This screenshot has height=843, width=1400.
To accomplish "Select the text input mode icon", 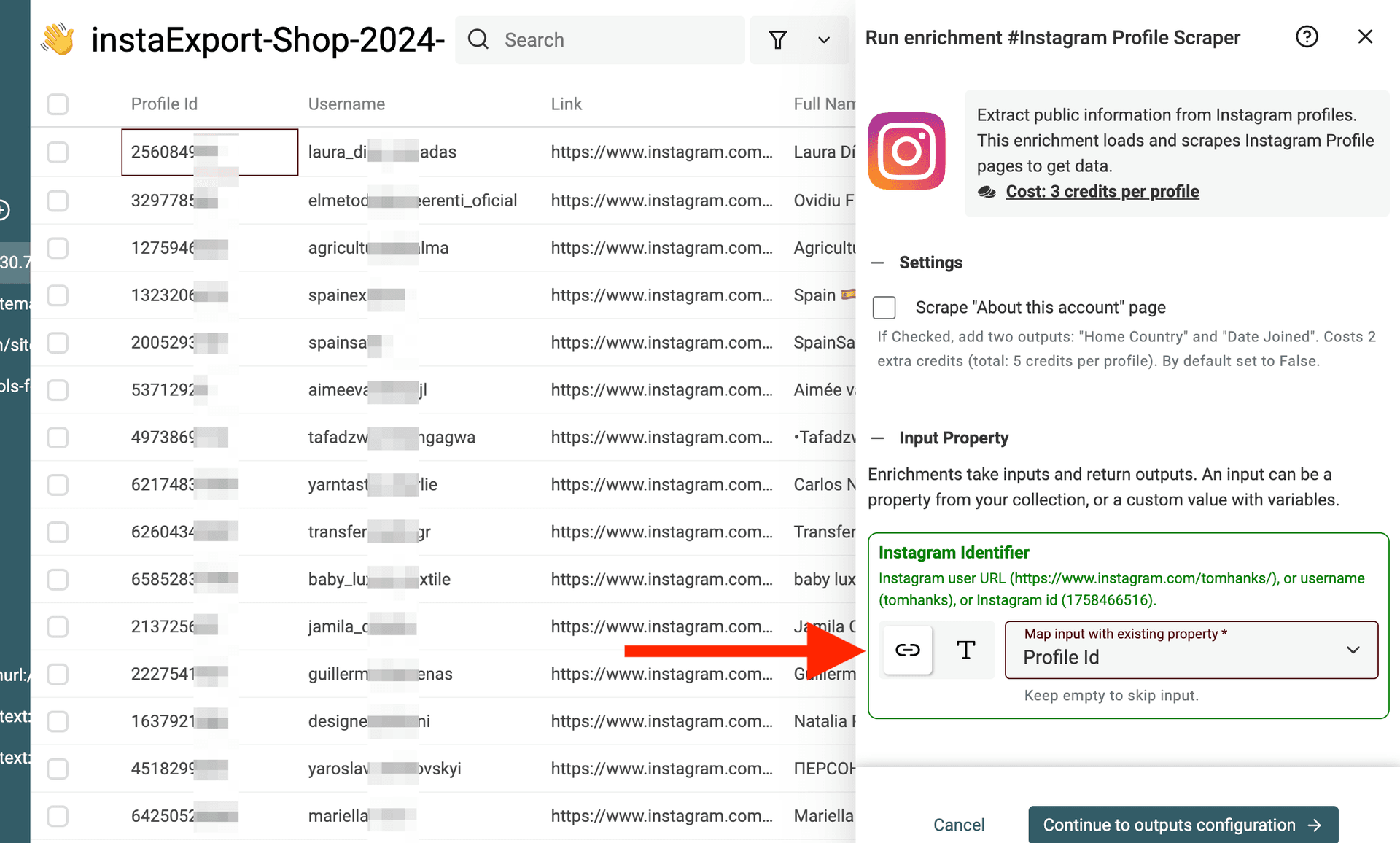I will 965,650.
